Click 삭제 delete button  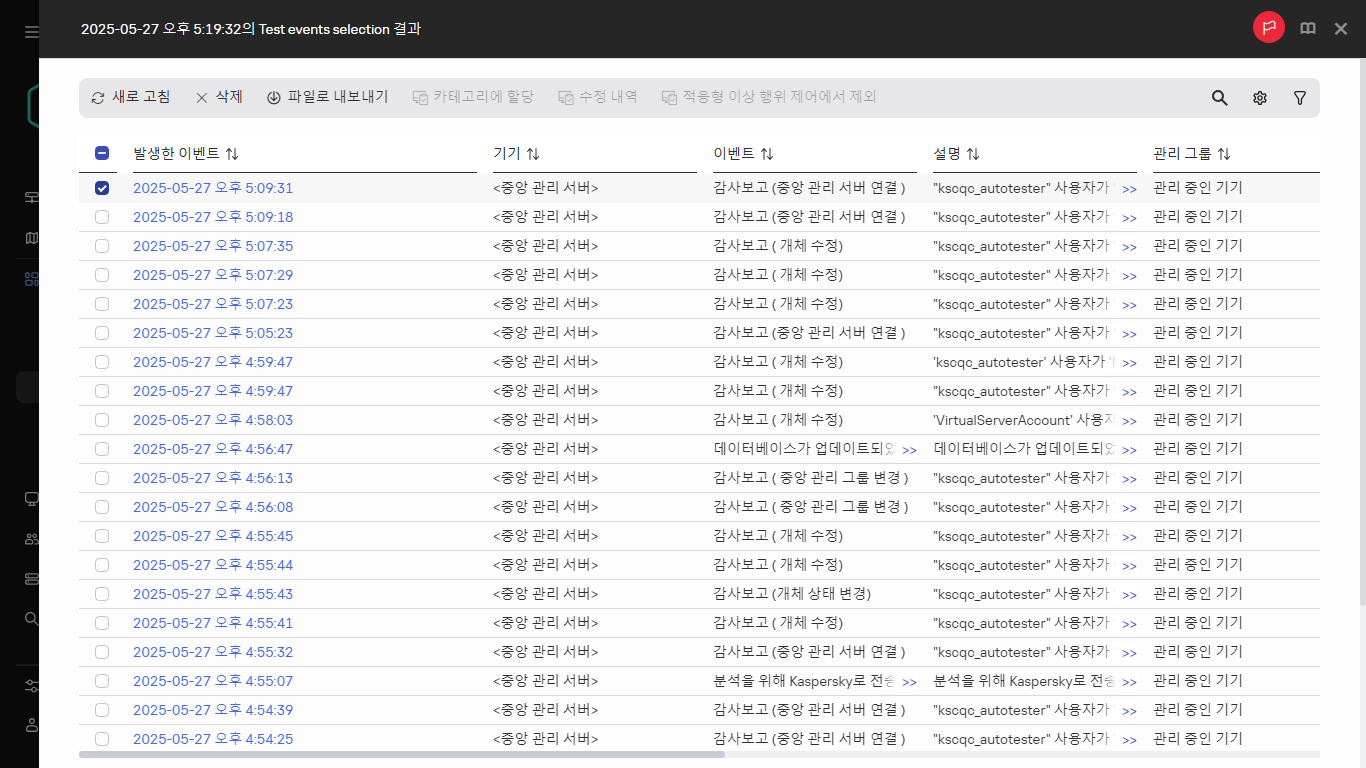[x=218, y=97]
